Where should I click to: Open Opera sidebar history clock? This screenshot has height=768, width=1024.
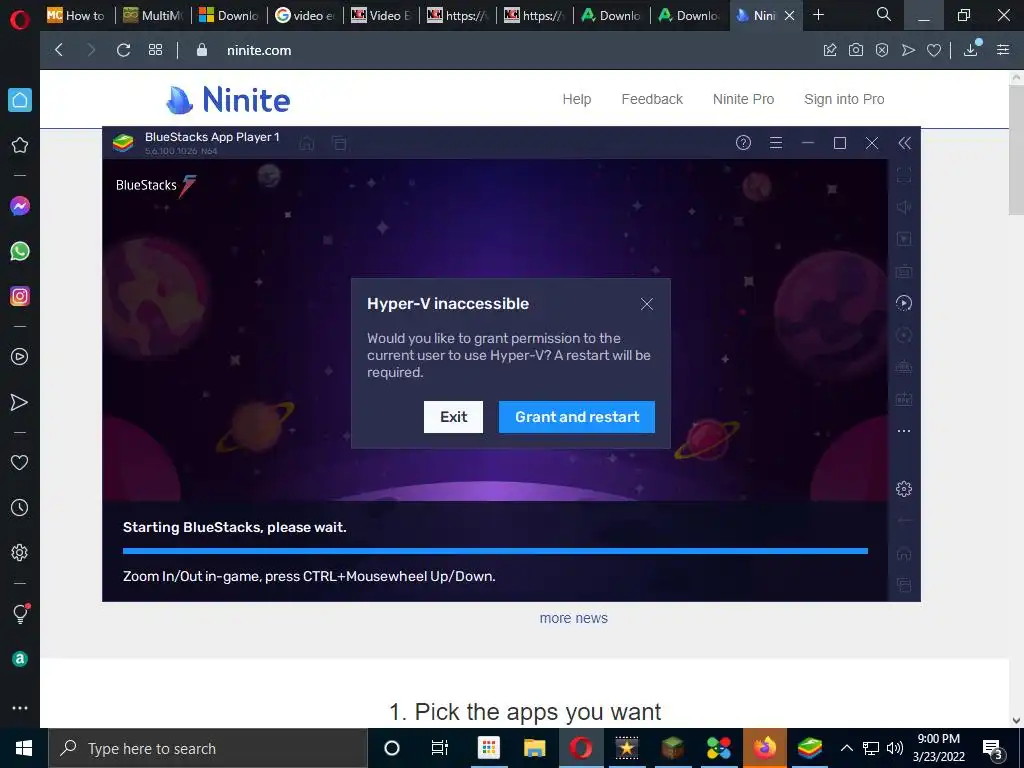coord(20,507)
